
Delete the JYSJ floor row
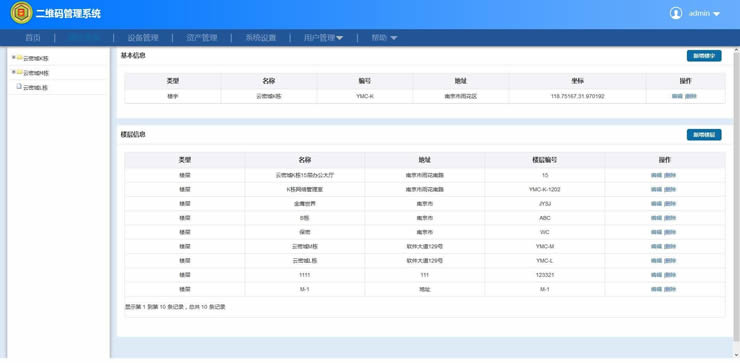point(670,203)
